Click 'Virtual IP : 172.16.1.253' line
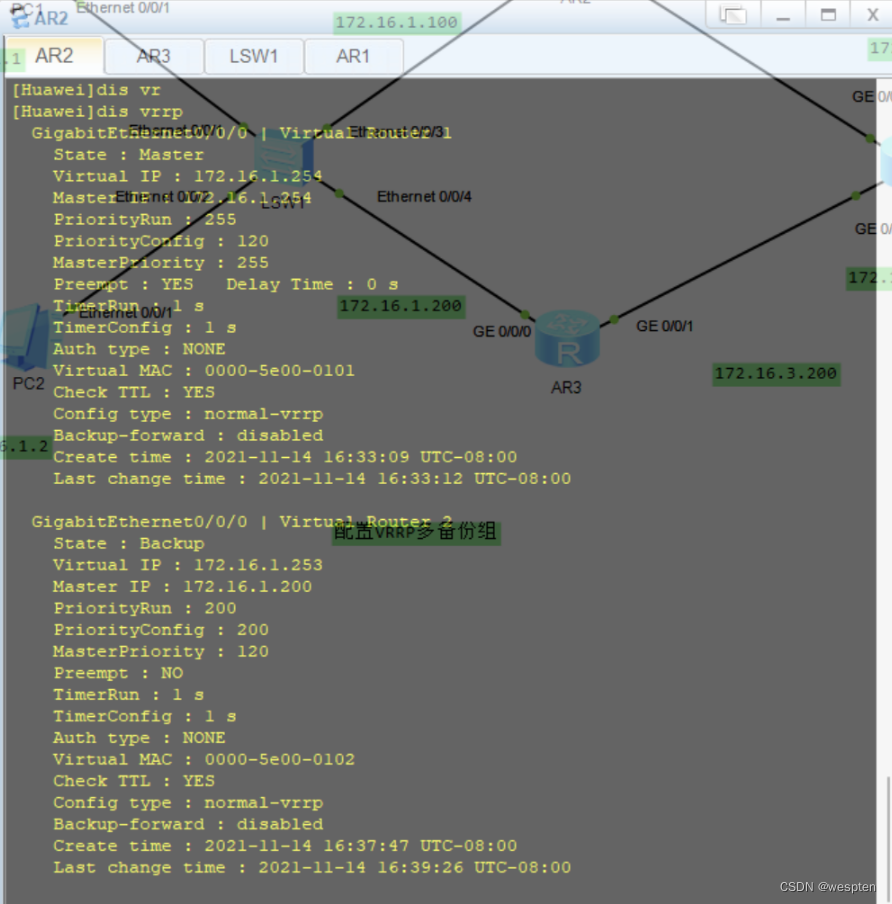 188,565
